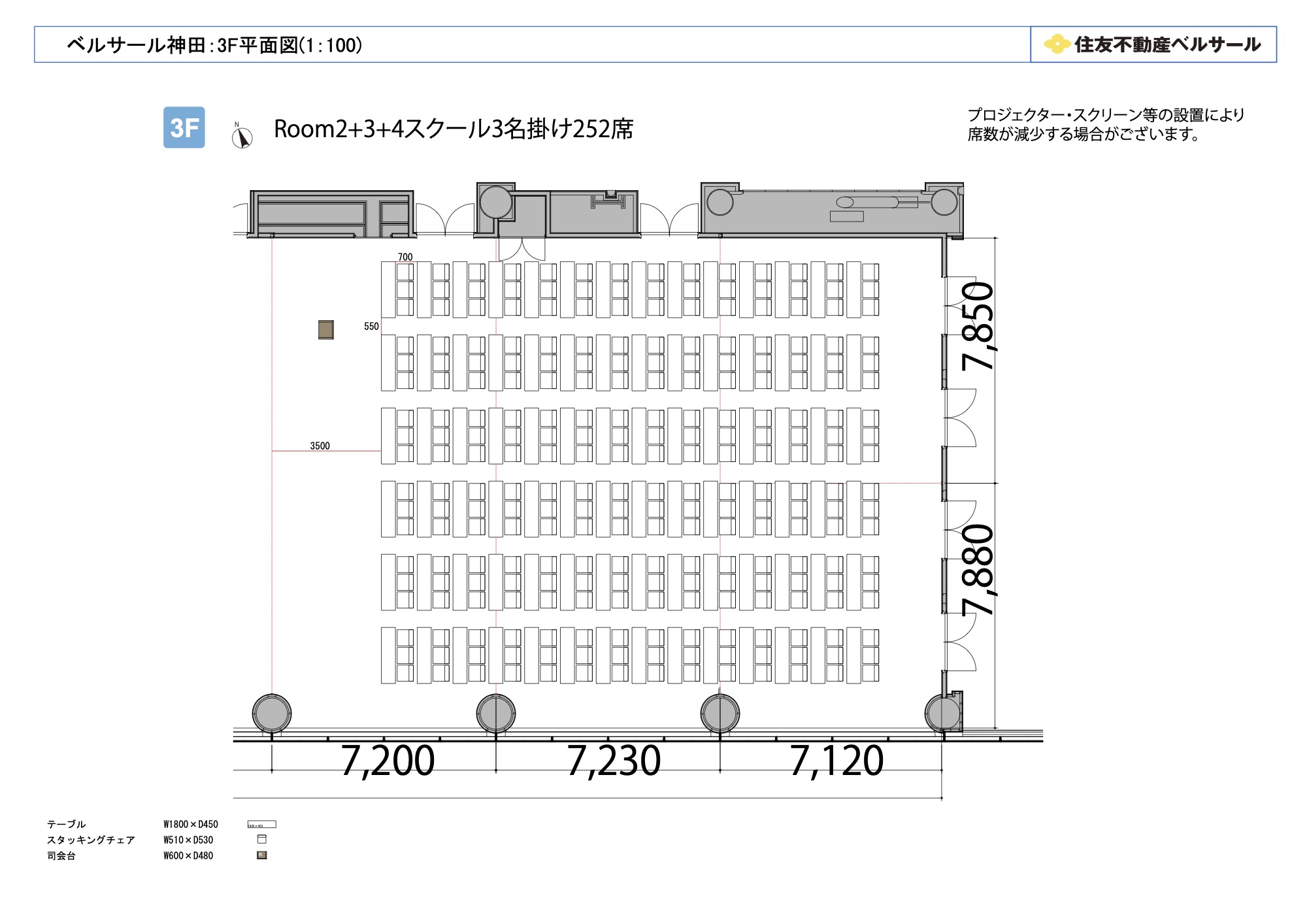This screenshot has width=1307, height=924.
Task: Click the 7,120 width dimension
Action: click(x=836, y=761)
